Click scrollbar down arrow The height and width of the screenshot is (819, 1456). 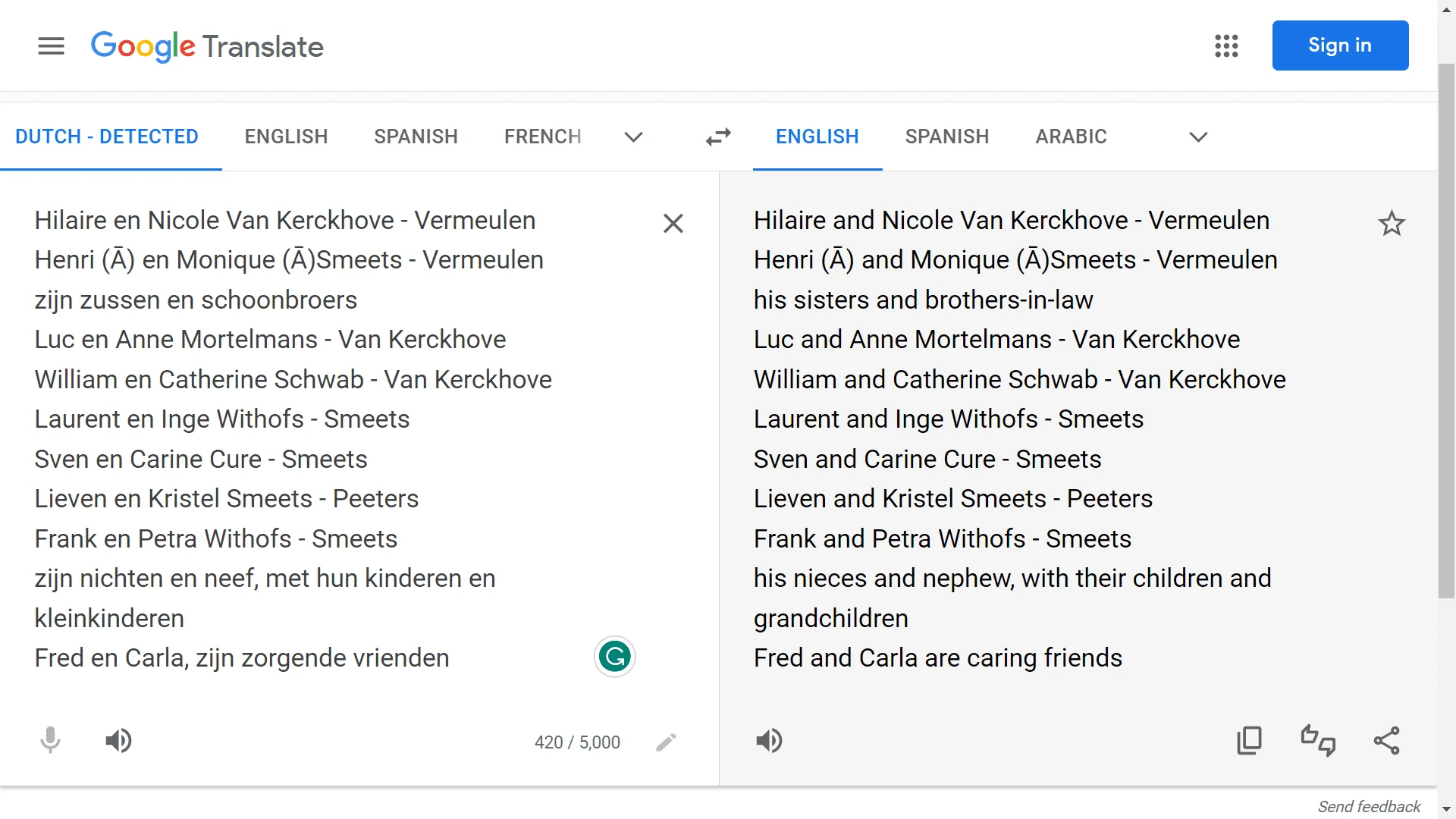pos(1446,809)
